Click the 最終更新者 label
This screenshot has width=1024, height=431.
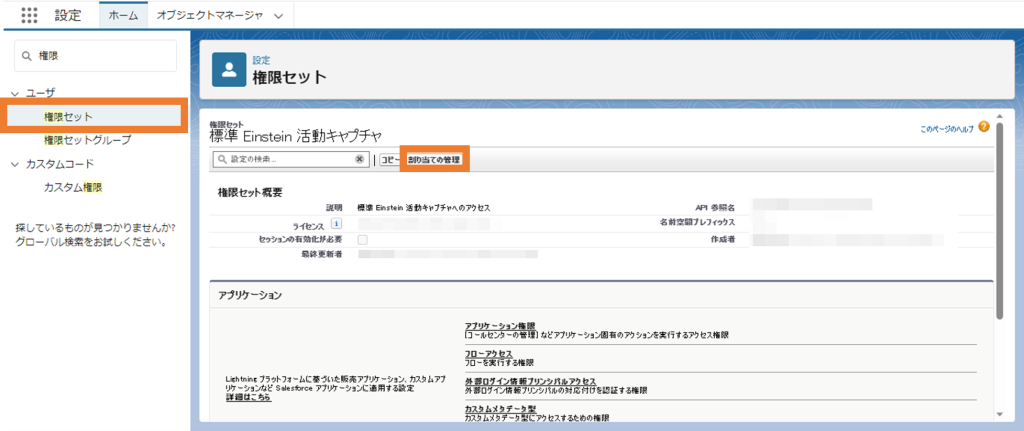(x=323, y=253)
